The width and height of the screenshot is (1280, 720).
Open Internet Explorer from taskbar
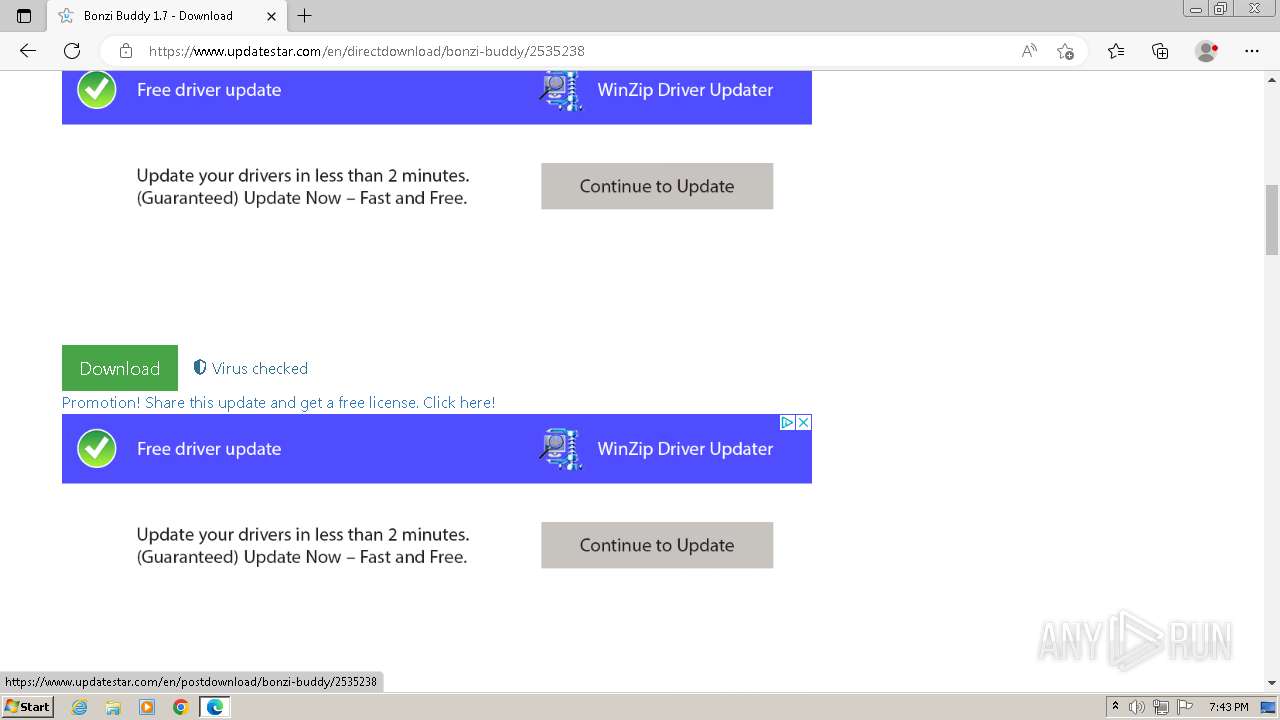pyautogui.click(x=80, y=707)
